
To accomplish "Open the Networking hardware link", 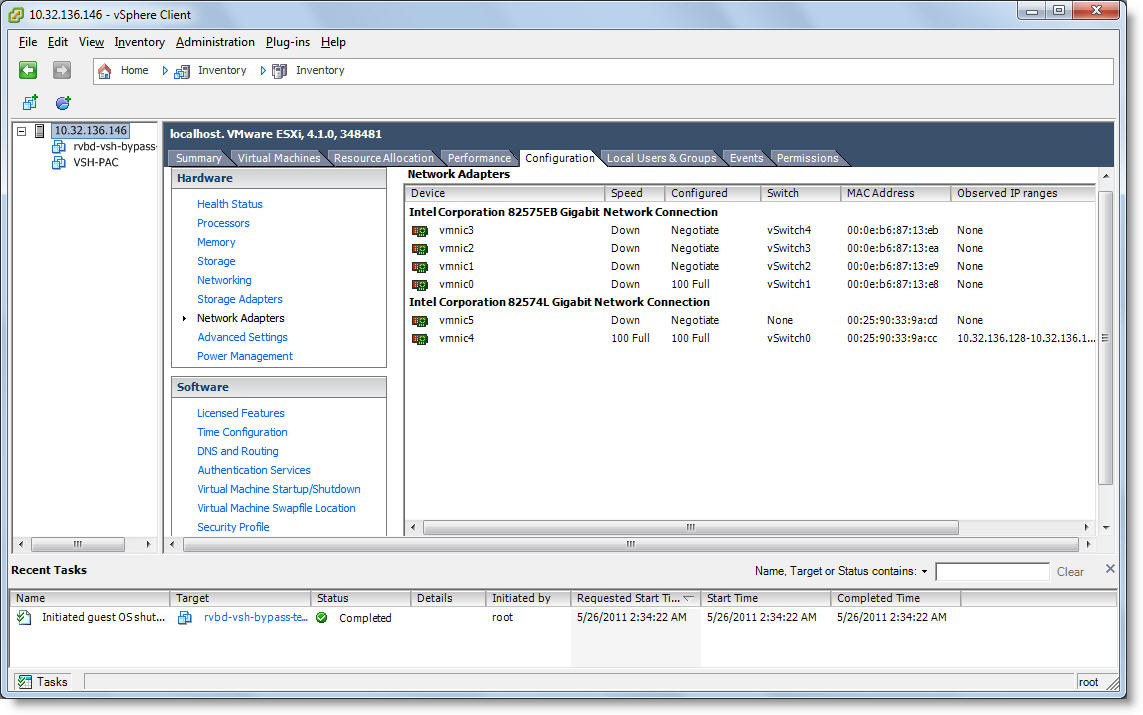I will coord(224,280).
